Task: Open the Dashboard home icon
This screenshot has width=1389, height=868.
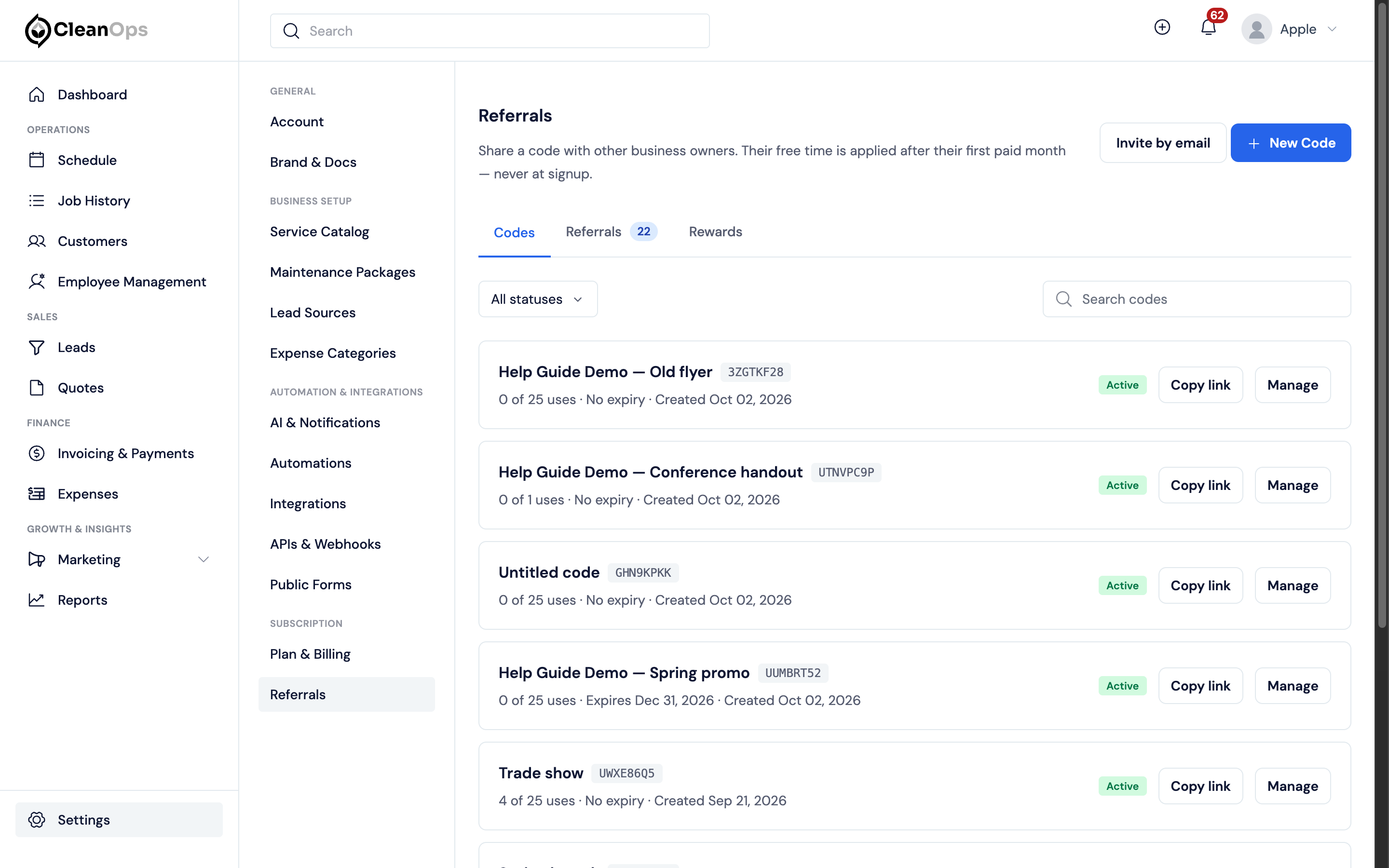Action: pos(37,95)
